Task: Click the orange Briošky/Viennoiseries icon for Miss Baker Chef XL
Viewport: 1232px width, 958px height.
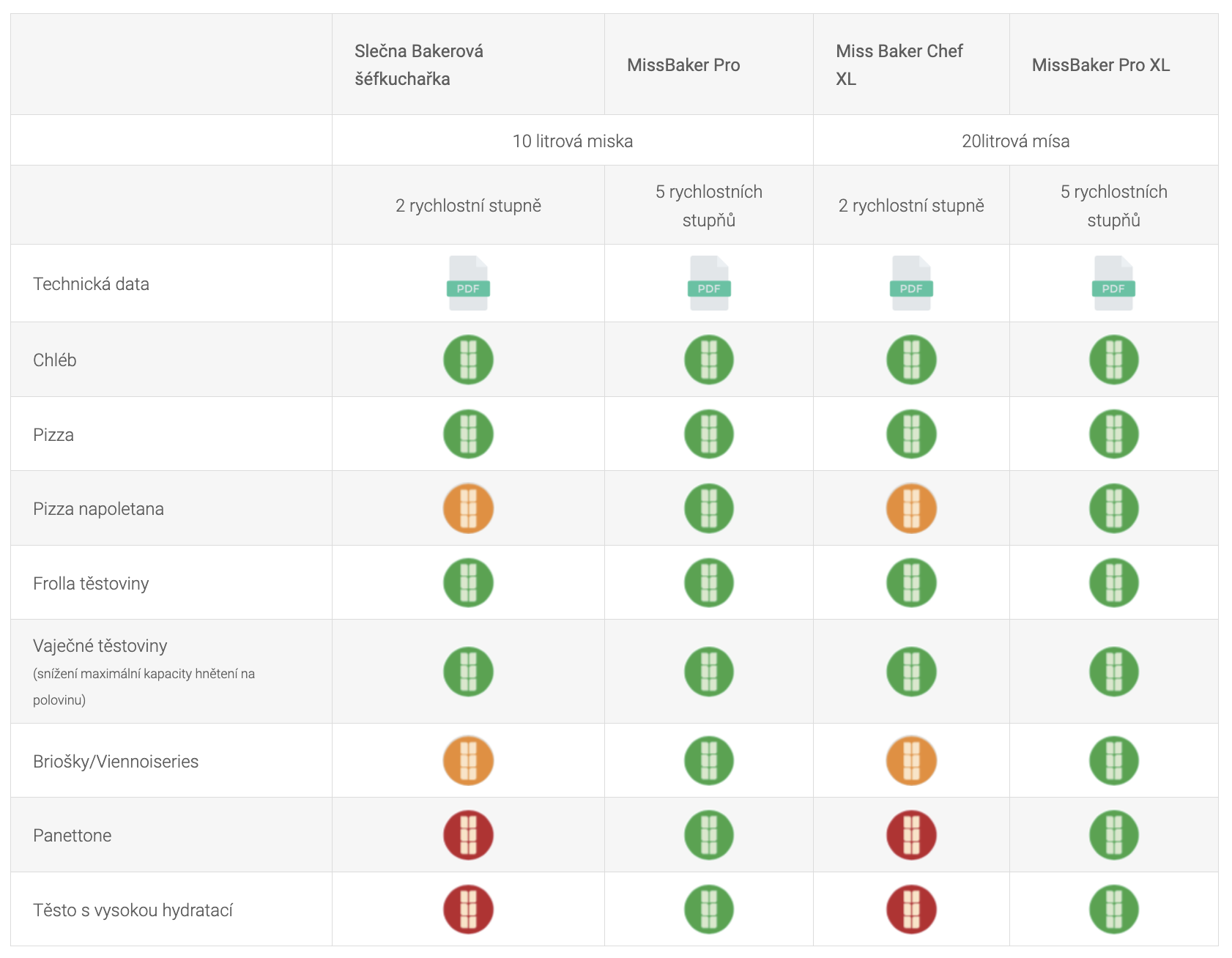Action: coord(911,760)
